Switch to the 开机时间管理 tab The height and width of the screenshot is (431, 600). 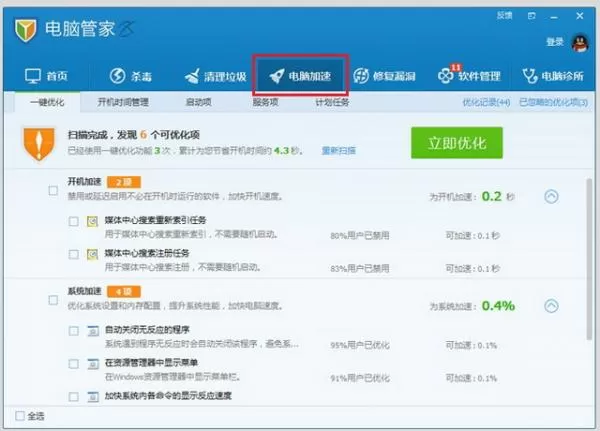(123, 102)
